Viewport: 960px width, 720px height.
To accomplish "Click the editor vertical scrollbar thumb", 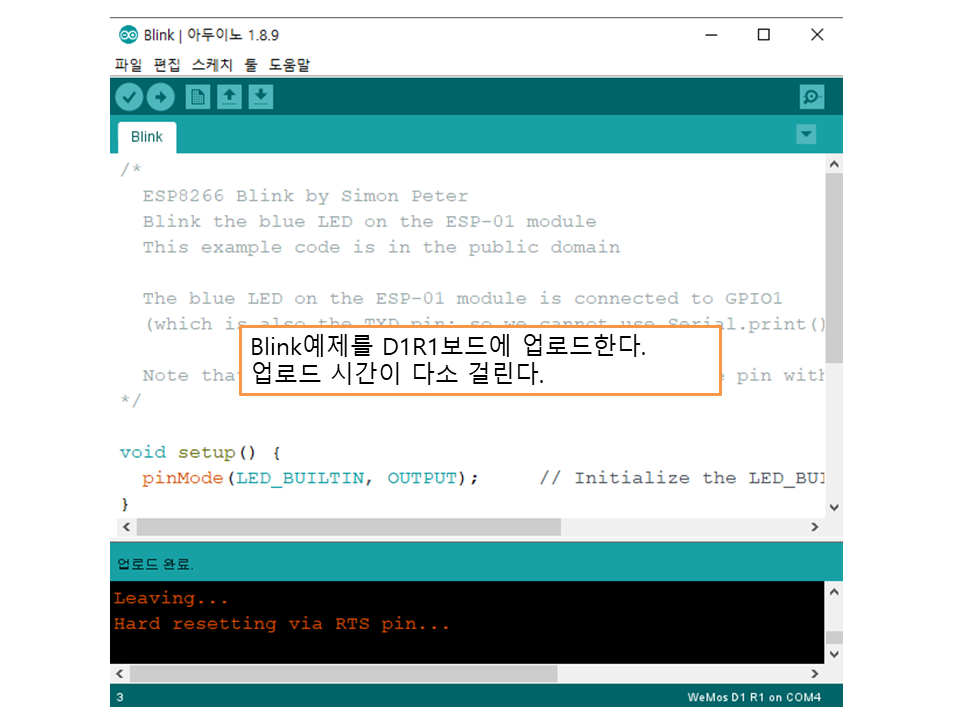I will 834,268.
